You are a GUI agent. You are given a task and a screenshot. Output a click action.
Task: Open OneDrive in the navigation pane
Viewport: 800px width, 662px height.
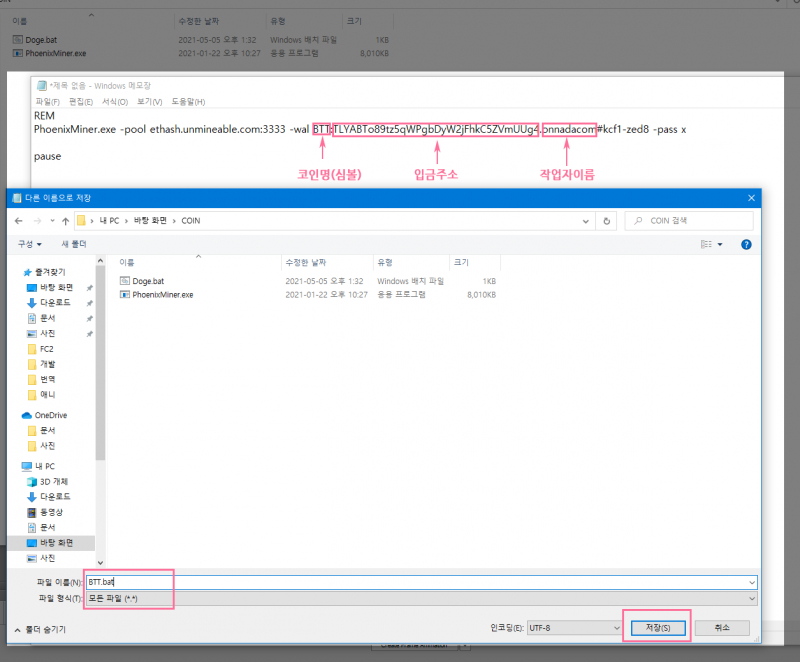tap(49, 415)
